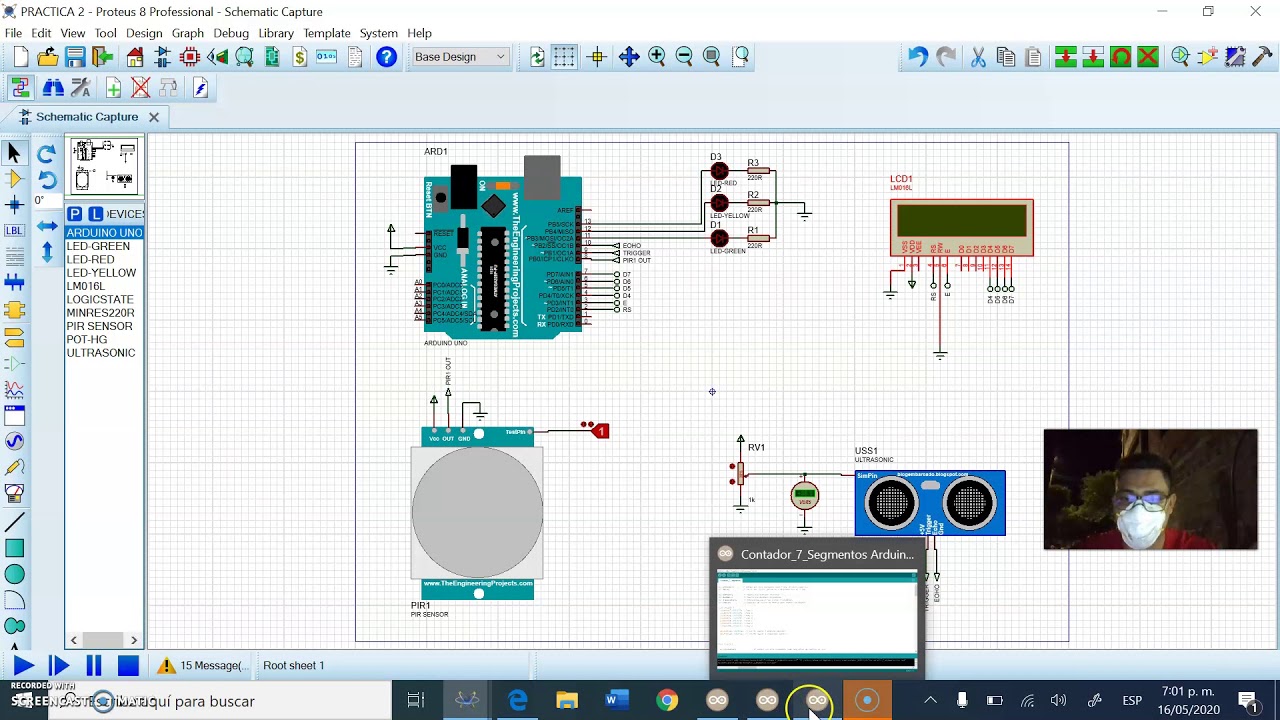The width and height of the screenshot is (1280, 720).
Task: Open the Library menu
Action: [x=276, y=33]
